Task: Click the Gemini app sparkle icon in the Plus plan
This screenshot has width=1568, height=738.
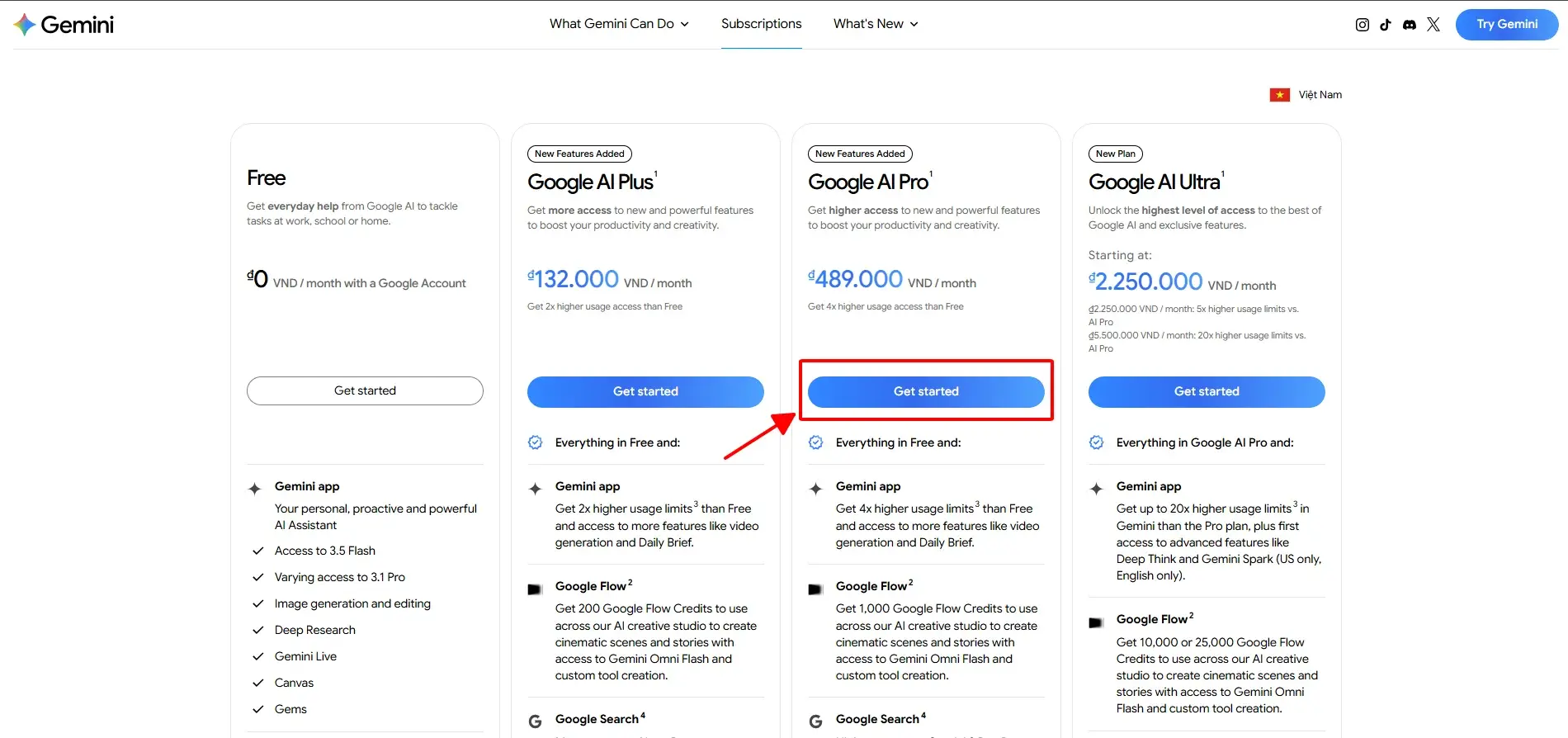Action: click(x=536, y=489)
